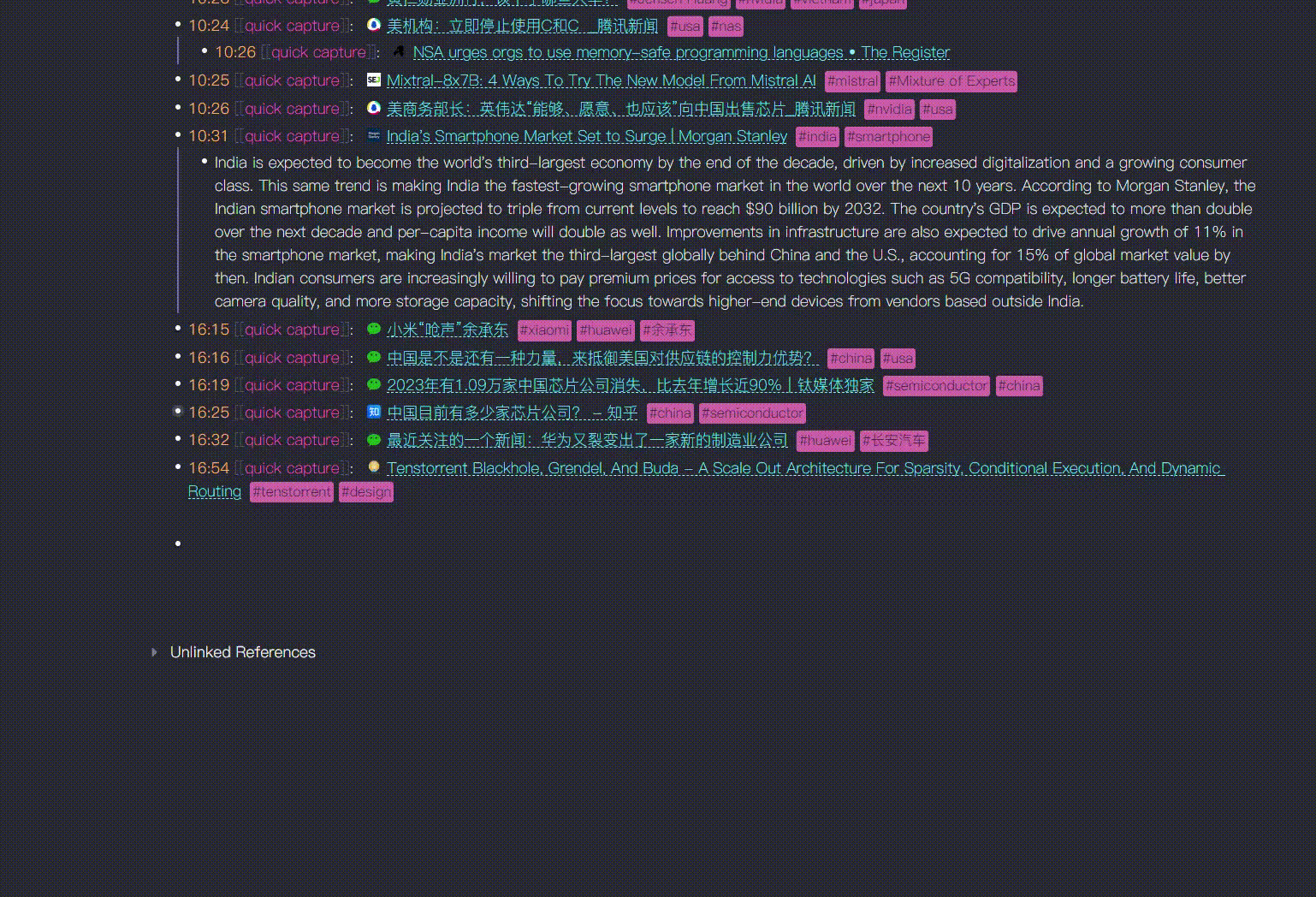The width and height of the screenshot is (1316, 897).
Task: Open the 美机构:立即停止使用C和C link
Action: click(x=522, y=26)
